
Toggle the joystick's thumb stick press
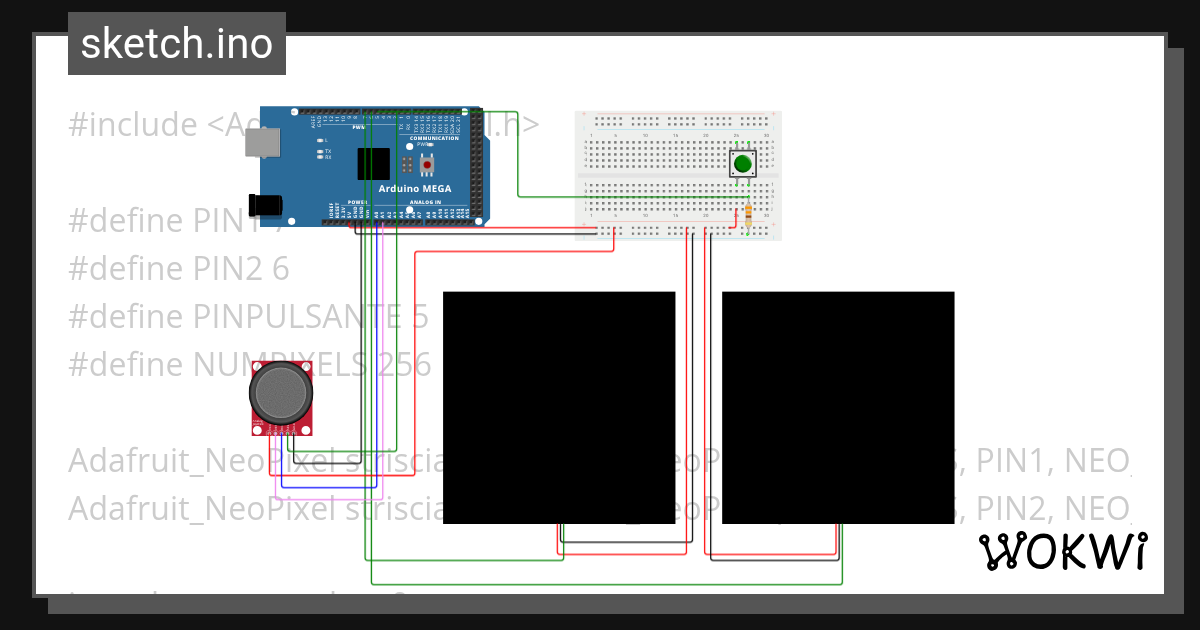coord(283,393)
